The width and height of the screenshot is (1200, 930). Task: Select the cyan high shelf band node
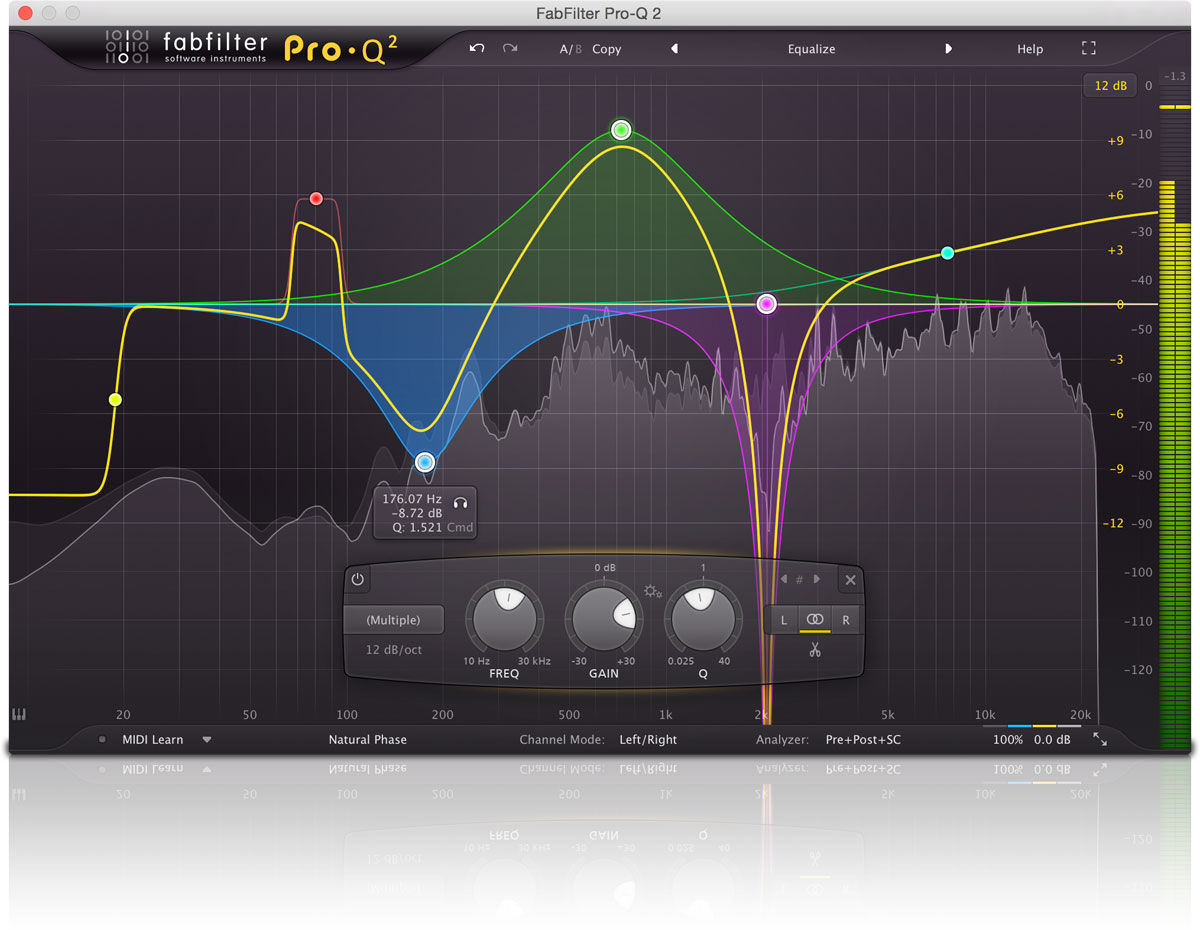click(x=948, y=253)
